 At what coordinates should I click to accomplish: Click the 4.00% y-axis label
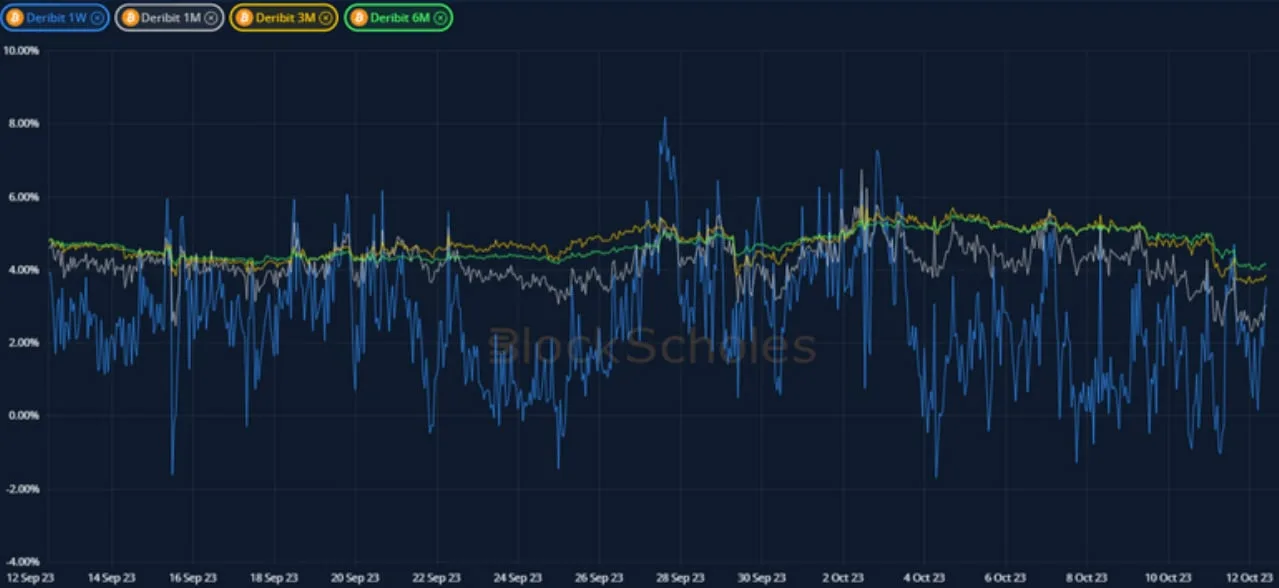[22, 269]
